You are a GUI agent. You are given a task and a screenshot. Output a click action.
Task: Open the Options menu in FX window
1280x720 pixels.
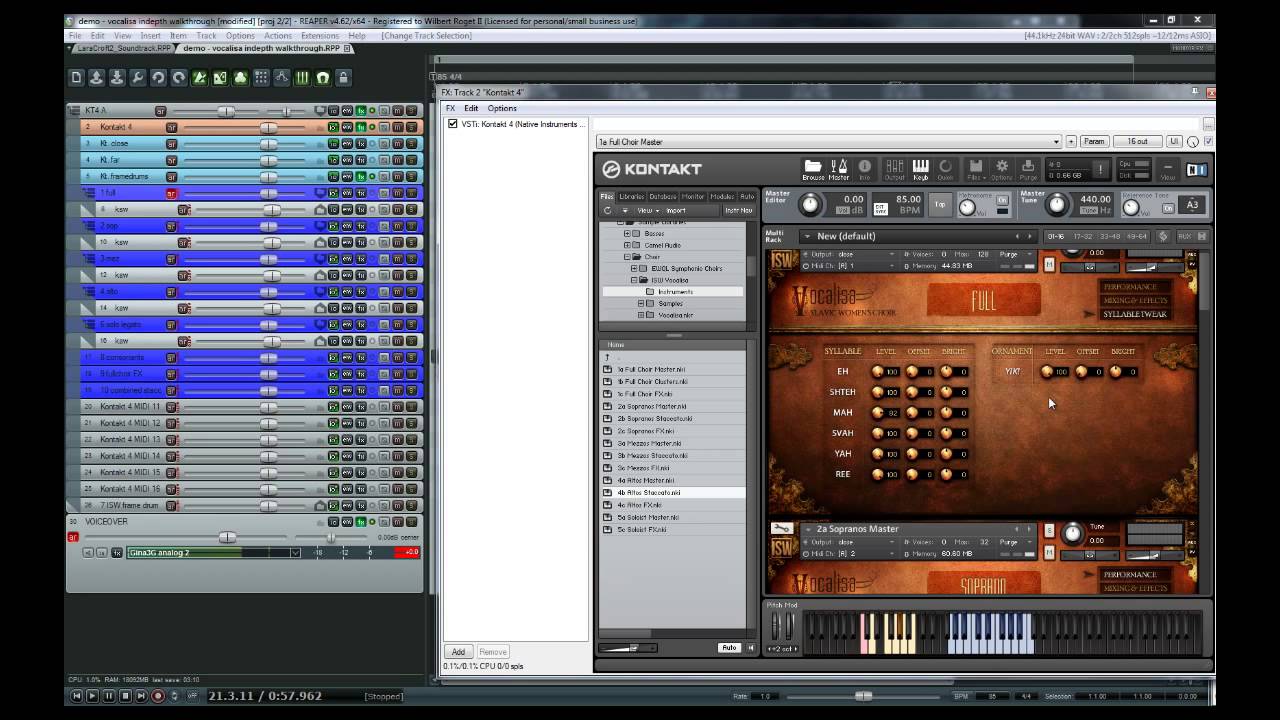pyautogui.click(x=502, y=108)
